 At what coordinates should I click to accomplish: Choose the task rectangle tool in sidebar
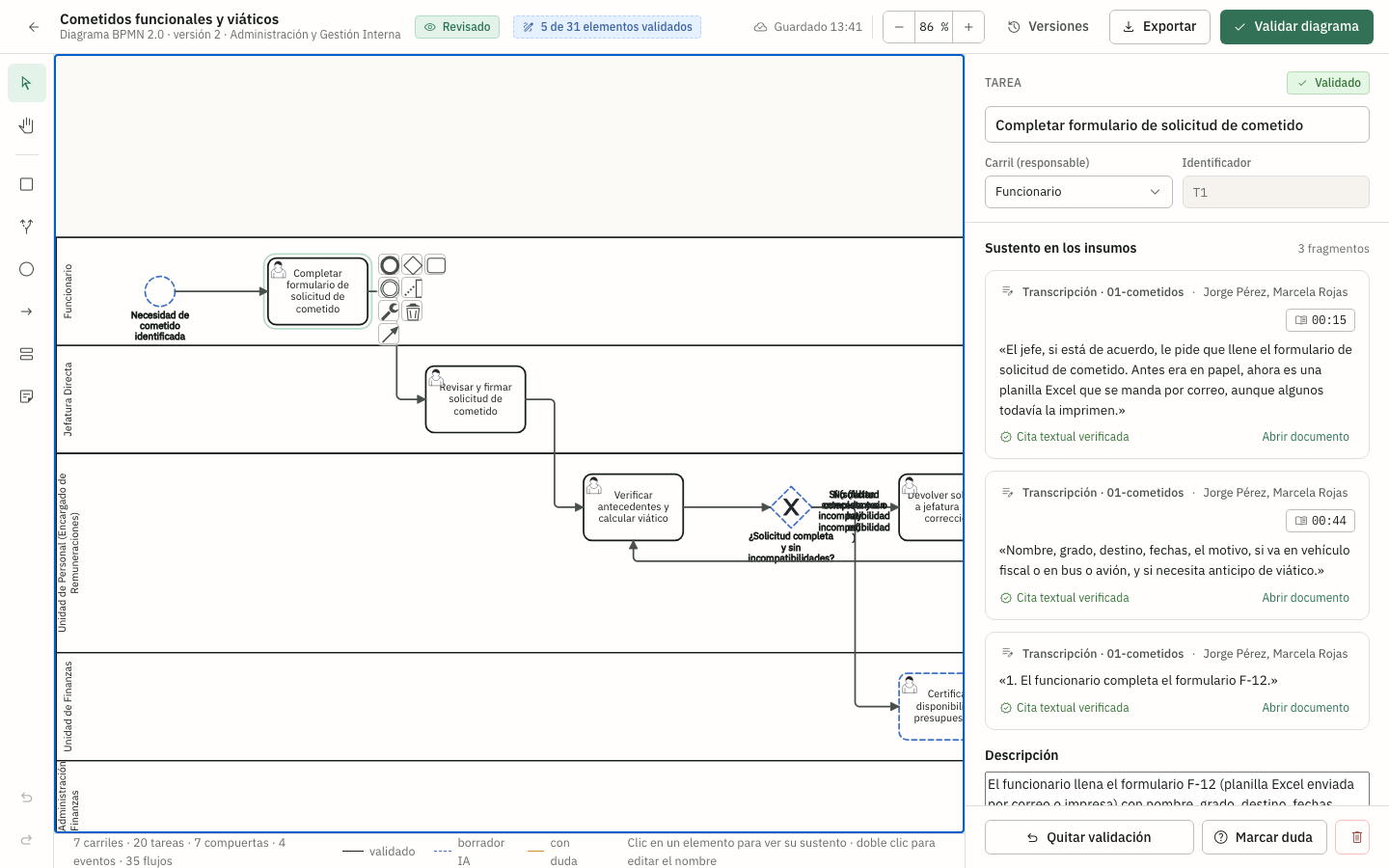click(27, 184)
